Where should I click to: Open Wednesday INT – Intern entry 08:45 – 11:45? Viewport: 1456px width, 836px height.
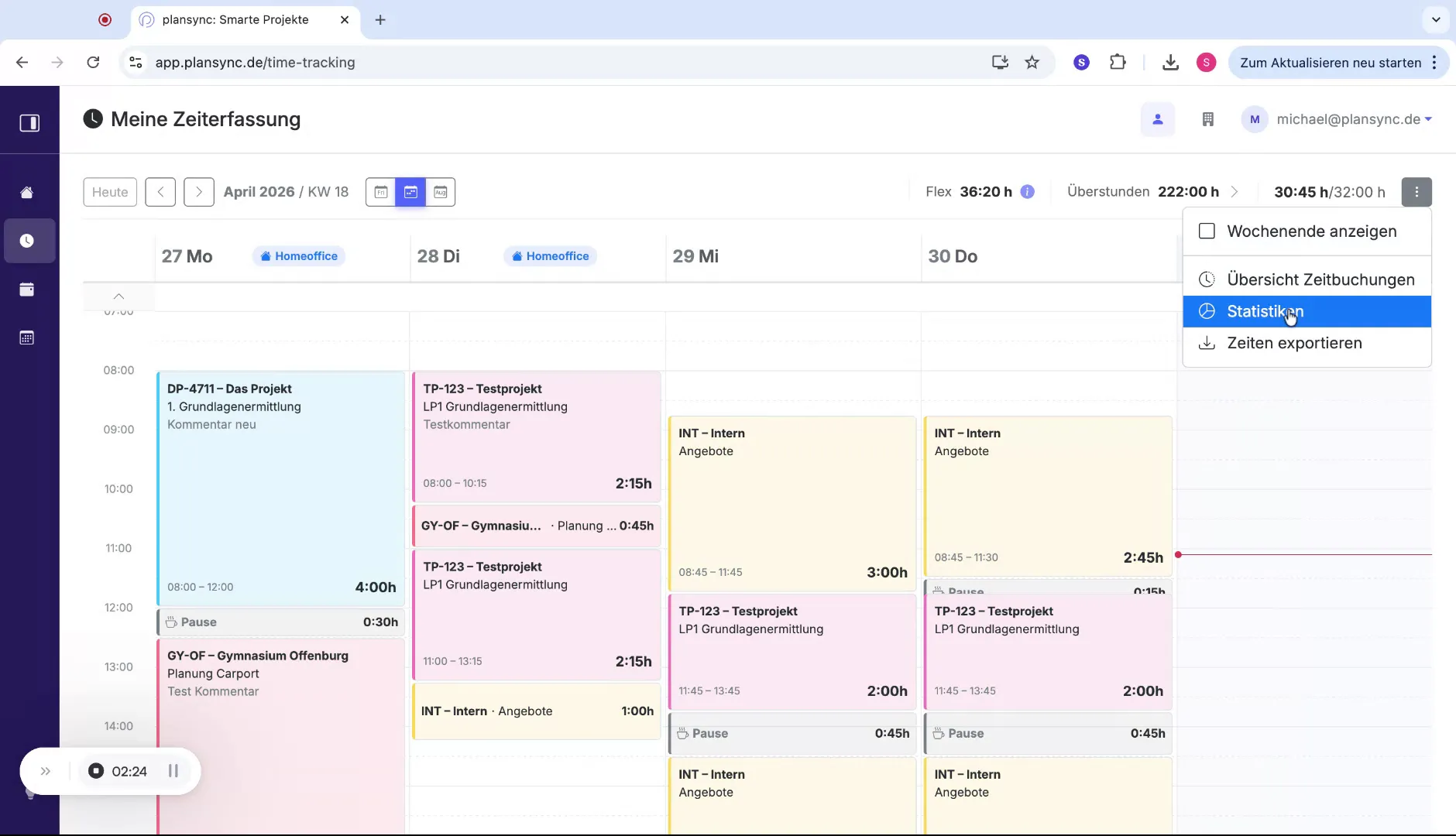(x=792, y=504)
